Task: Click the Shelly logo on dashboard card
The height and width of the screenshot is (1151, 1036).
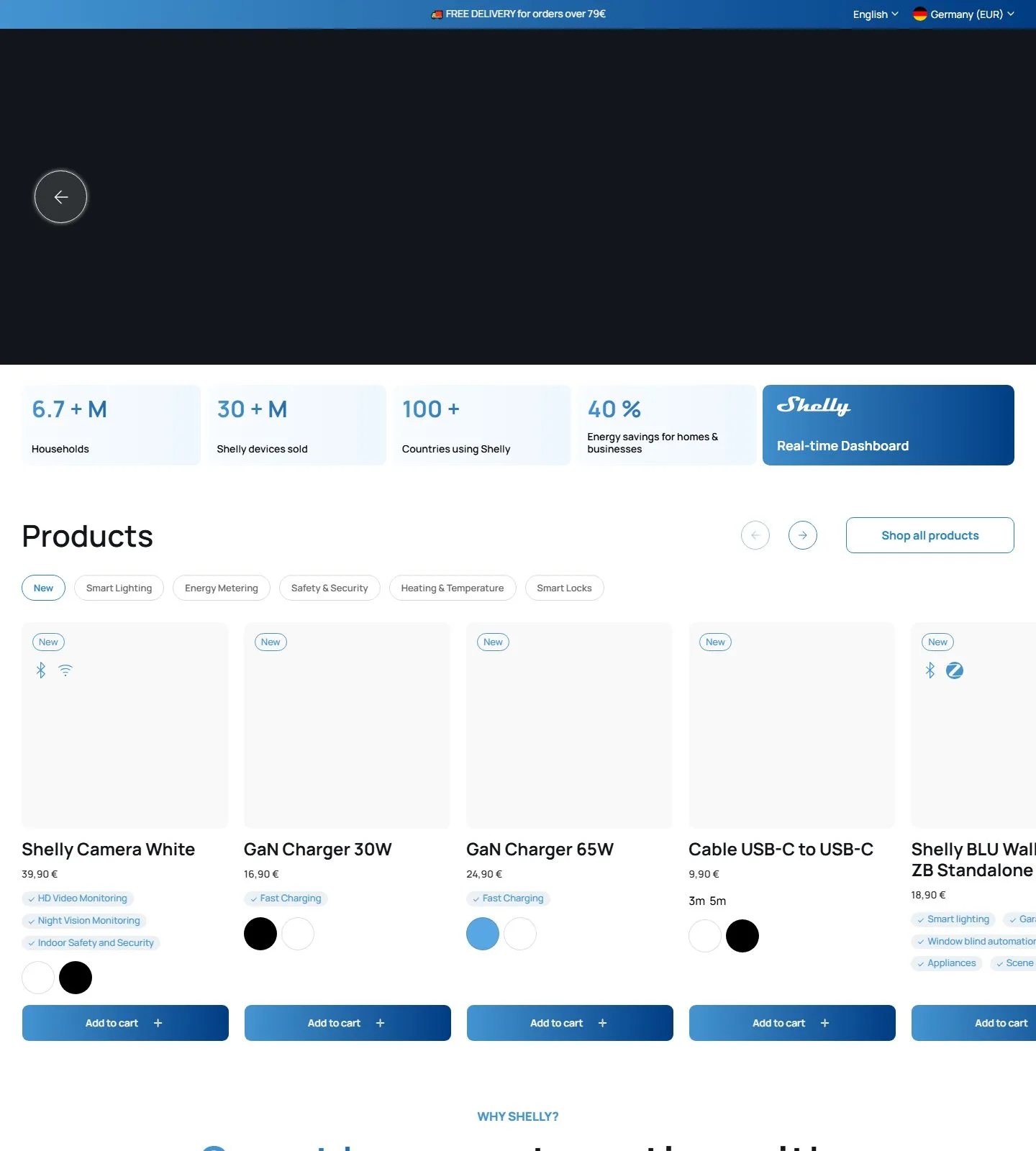Action: (x=814, y=406)
